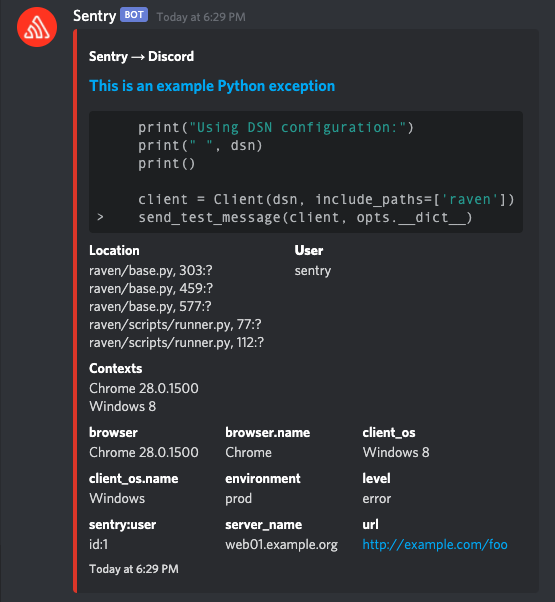Click the BOT badge next to Sentry
Image resolution: width=555 pixels, height=602 pixels.
click(x=134, y=15)
